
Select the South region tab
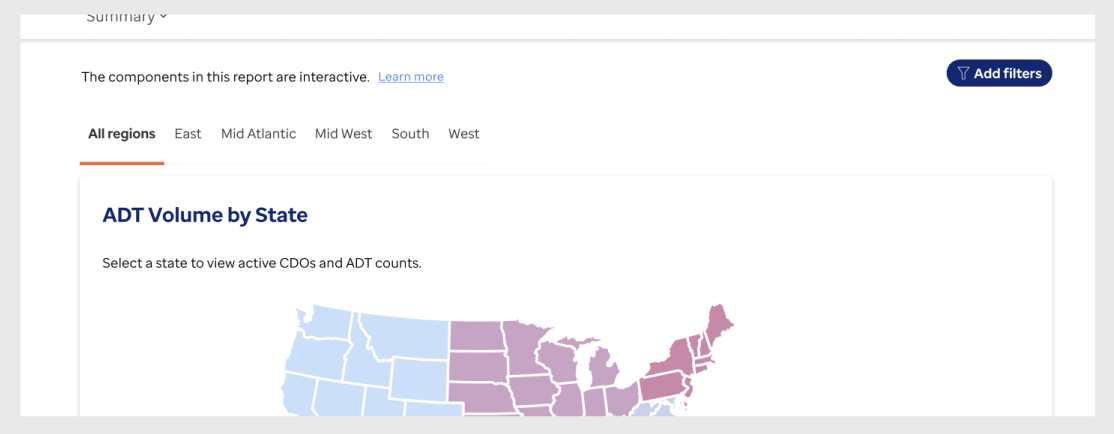[410, 134]
